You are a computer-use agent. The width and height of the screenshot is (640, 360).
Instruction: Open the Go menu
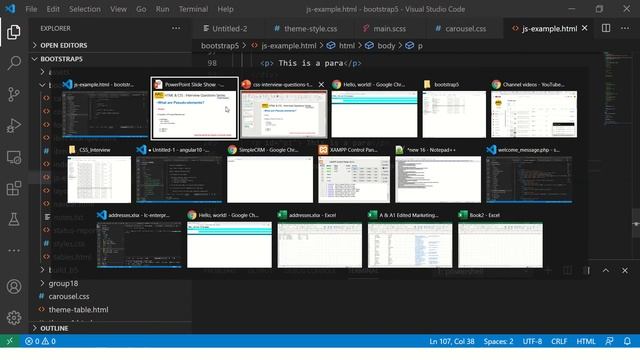(141, 9)
